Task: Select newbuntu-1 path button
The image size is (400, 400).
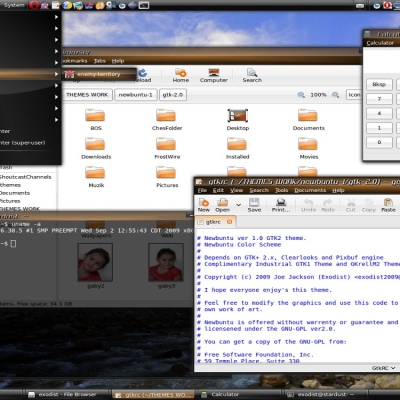Action: [135, 95]
